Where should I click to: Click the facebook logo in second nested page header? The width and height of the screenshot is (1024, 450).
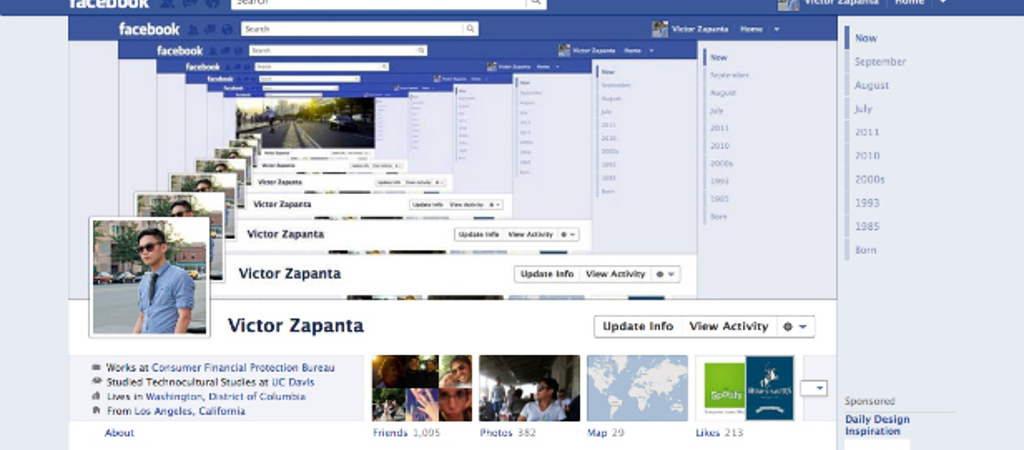pyautogui.click(x=180, y=50)
